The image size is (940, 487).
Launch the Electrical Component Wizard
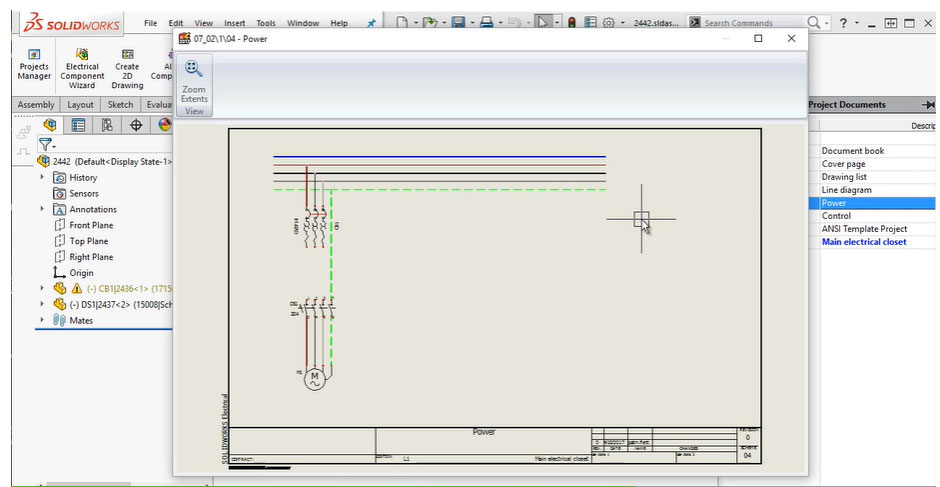click(82, 66)
